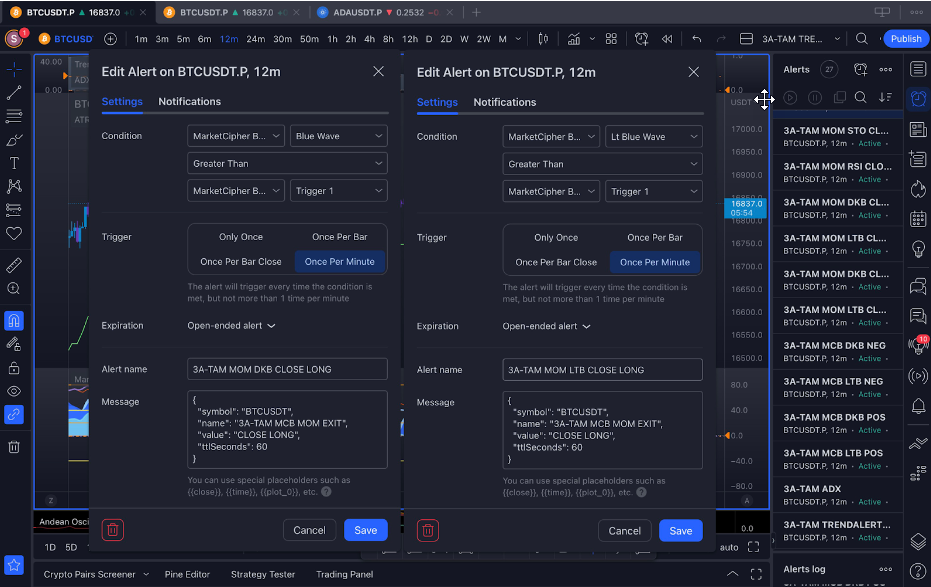The image size is (931, 587).
Task: Delete alert via left dialog trash button
Action: 113,529
